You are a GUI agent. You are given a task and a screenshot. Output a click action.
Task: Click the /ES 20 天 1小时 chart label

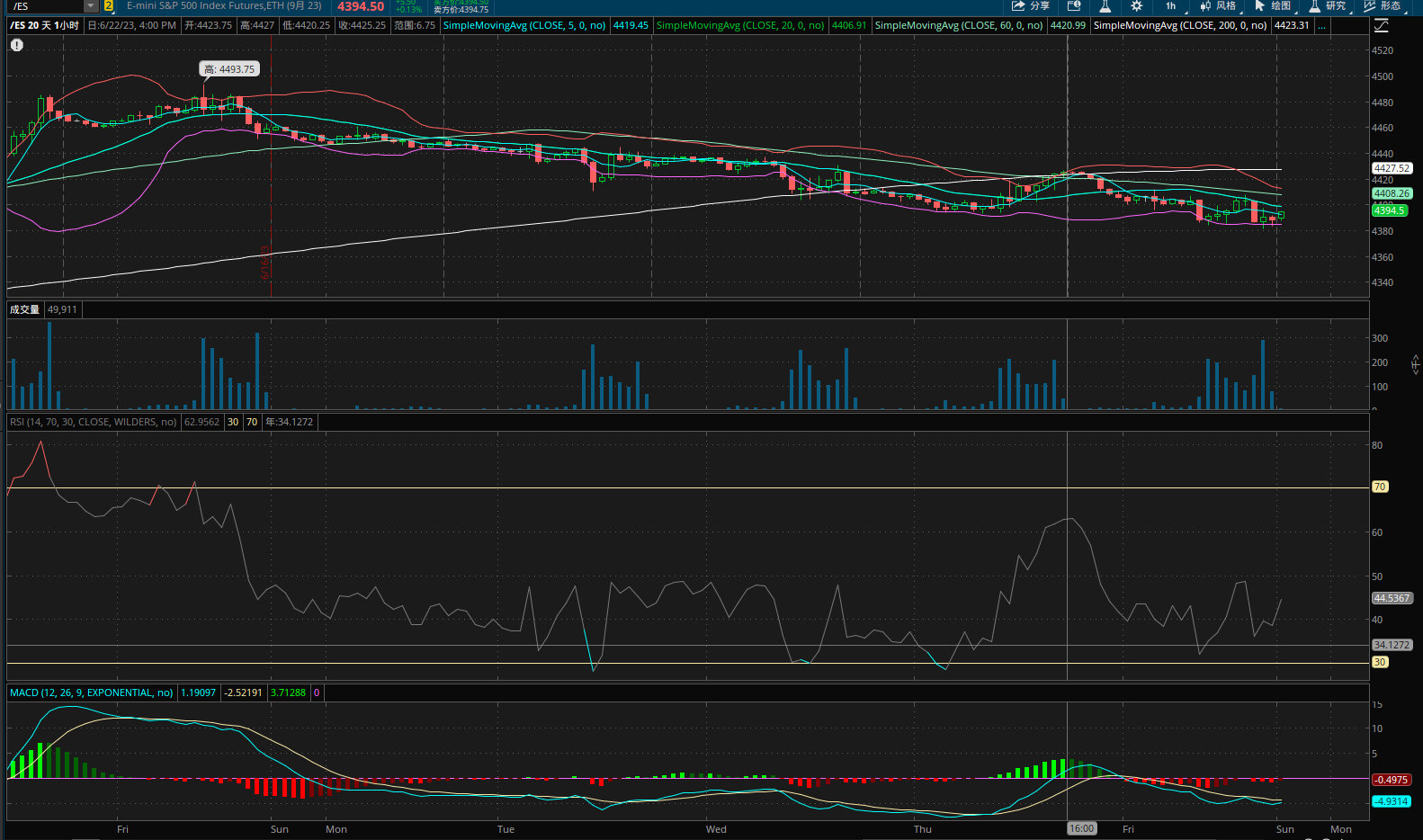pyautogui.click(x=45, y=25)
